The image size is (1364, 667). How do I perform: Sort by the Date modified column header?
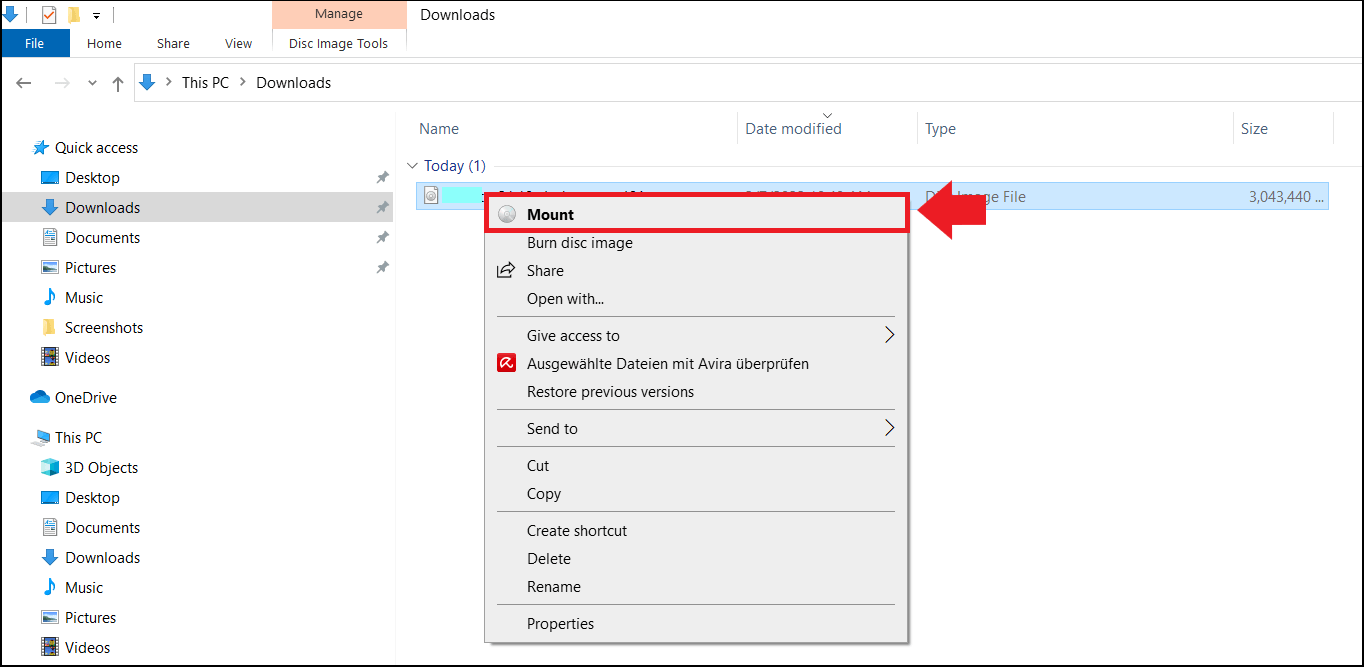(793, 129)
